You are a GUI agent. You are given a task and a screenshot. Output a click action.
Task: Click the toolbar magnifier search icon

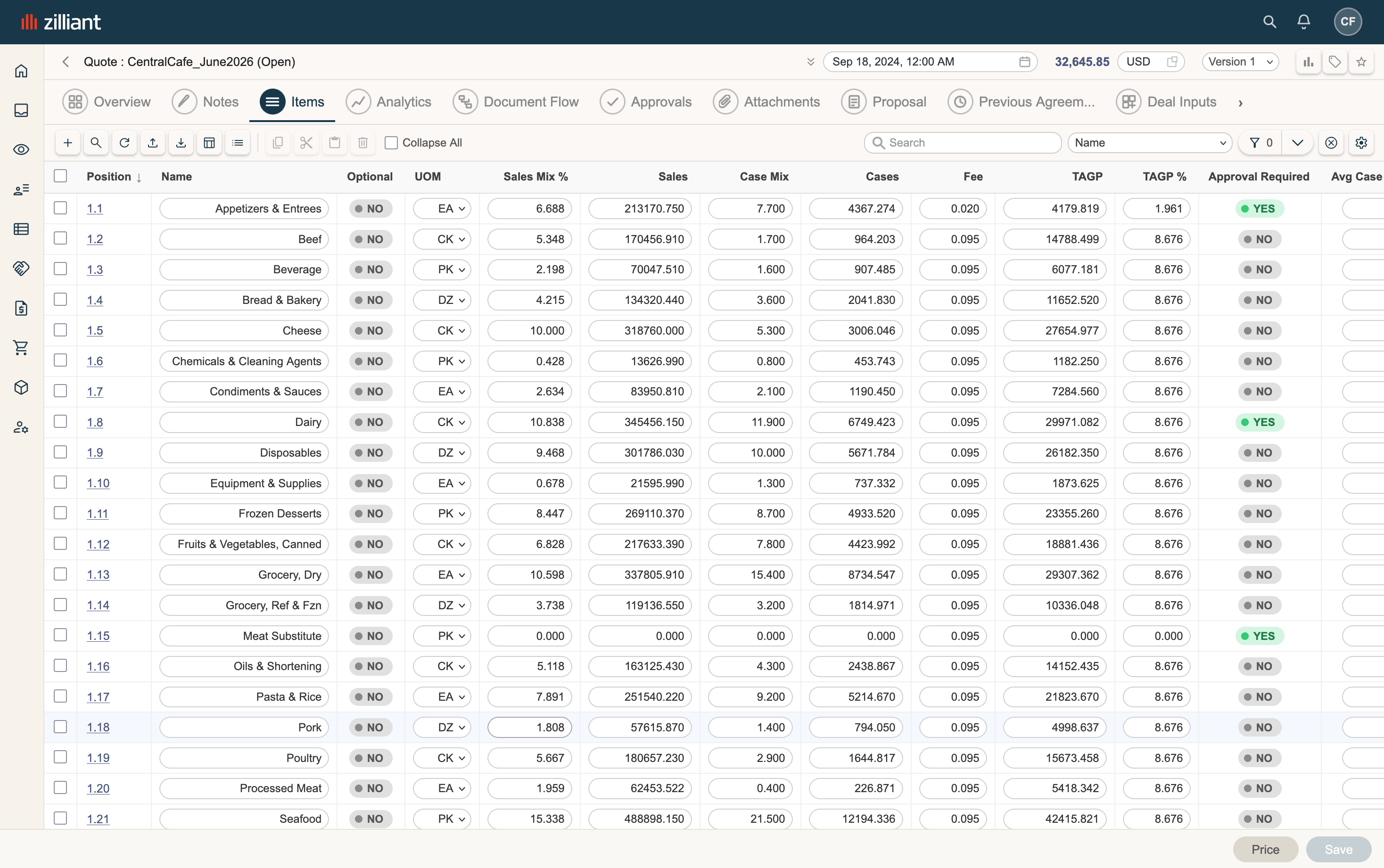pos(96,142)
